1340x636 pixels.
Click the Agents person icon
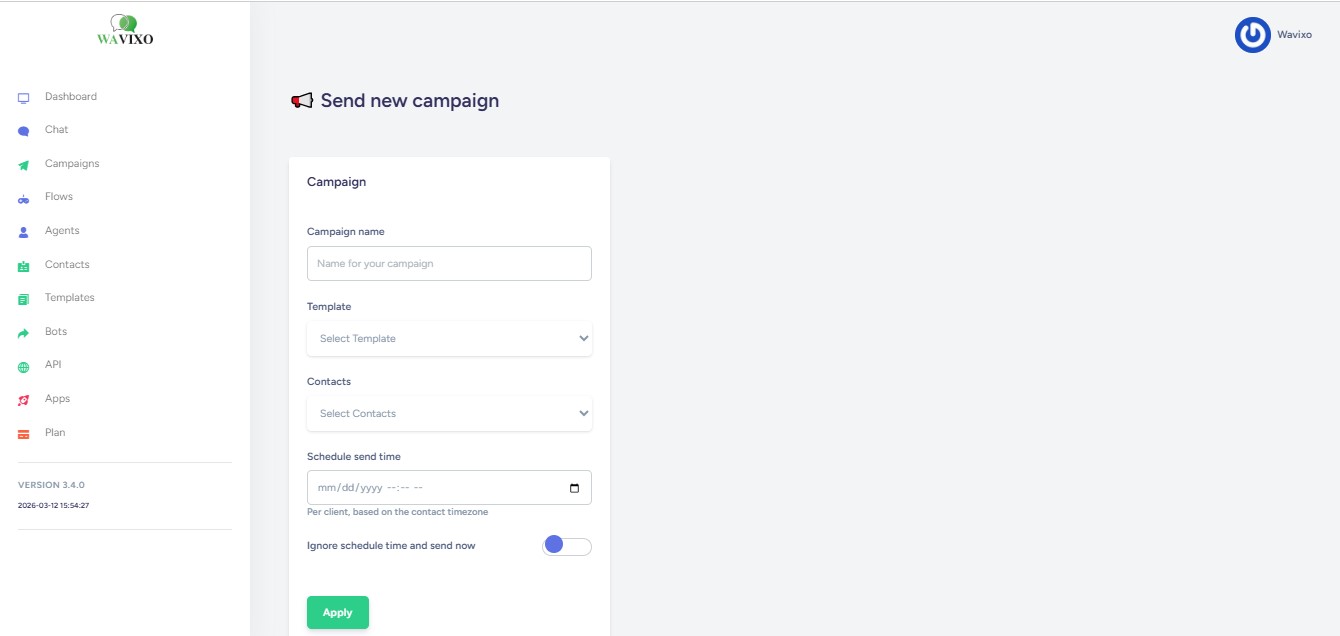(x=24, y=232)
